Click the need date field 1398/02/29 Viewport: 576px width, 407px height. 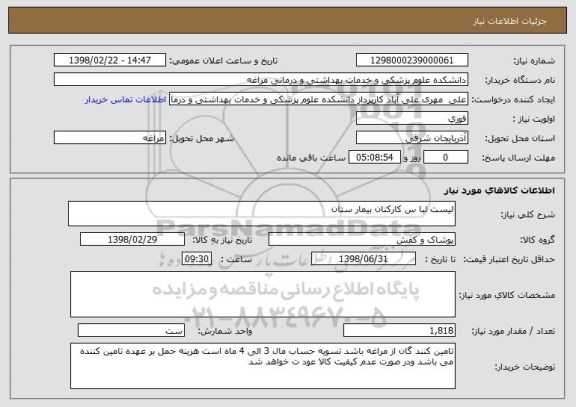(132, 240)
